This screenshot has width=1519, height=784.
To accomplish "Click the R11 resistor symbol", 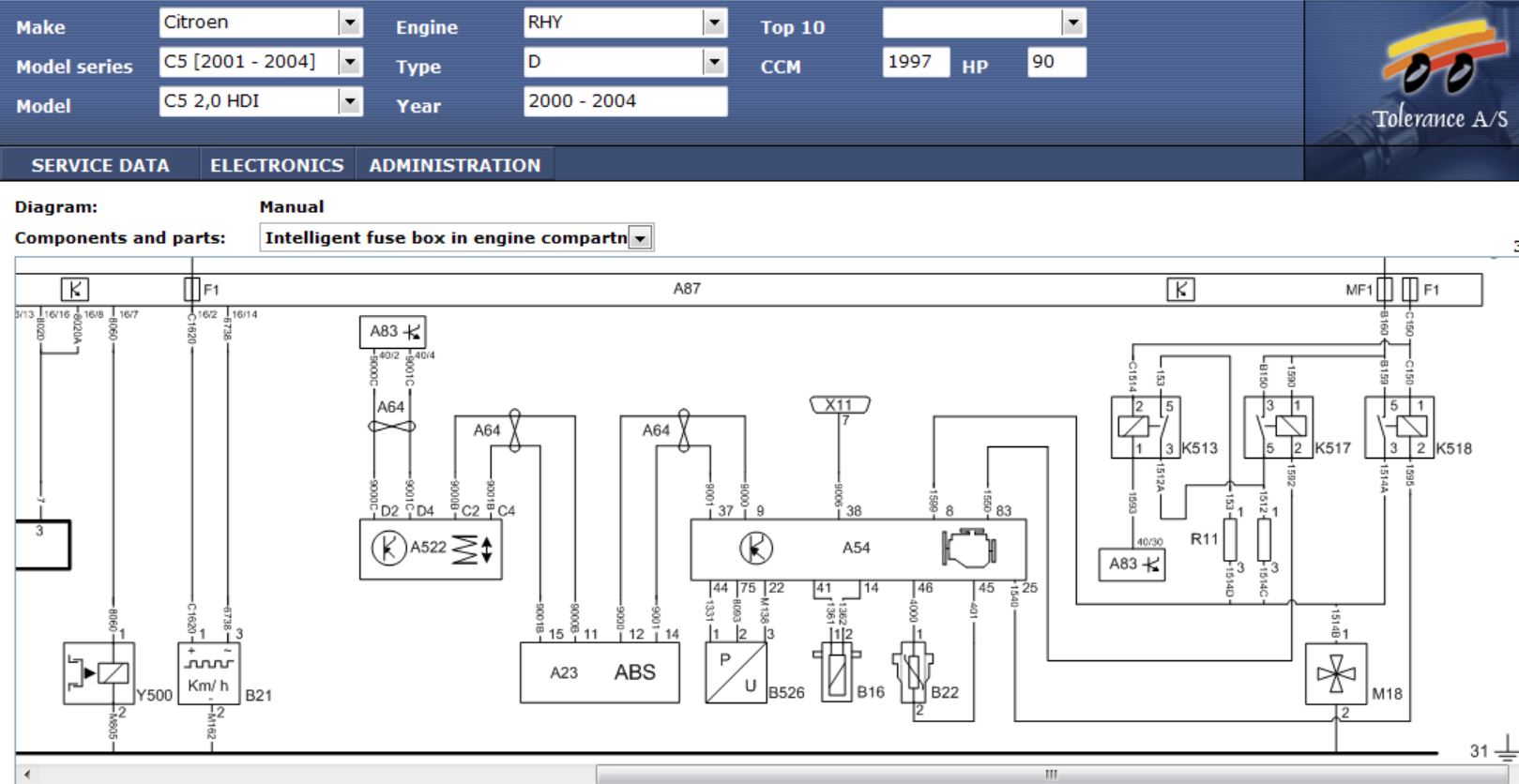I will tap(1230, 540).
